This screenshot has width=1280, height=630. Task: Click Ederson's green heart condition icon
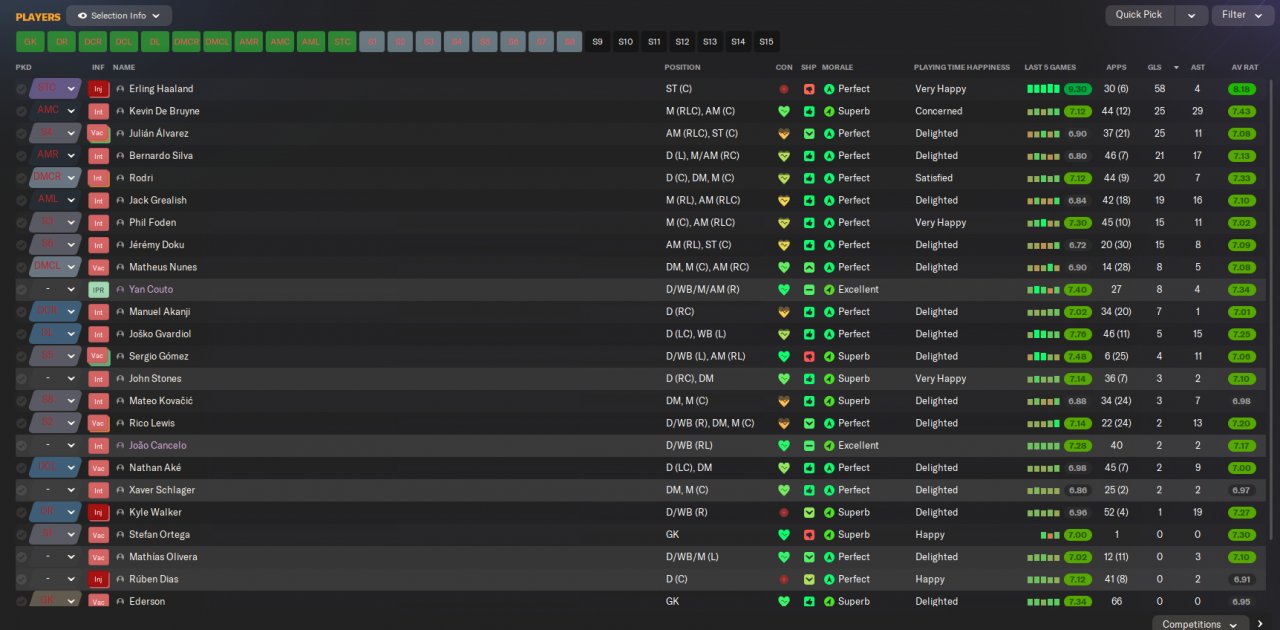(784, 601)
